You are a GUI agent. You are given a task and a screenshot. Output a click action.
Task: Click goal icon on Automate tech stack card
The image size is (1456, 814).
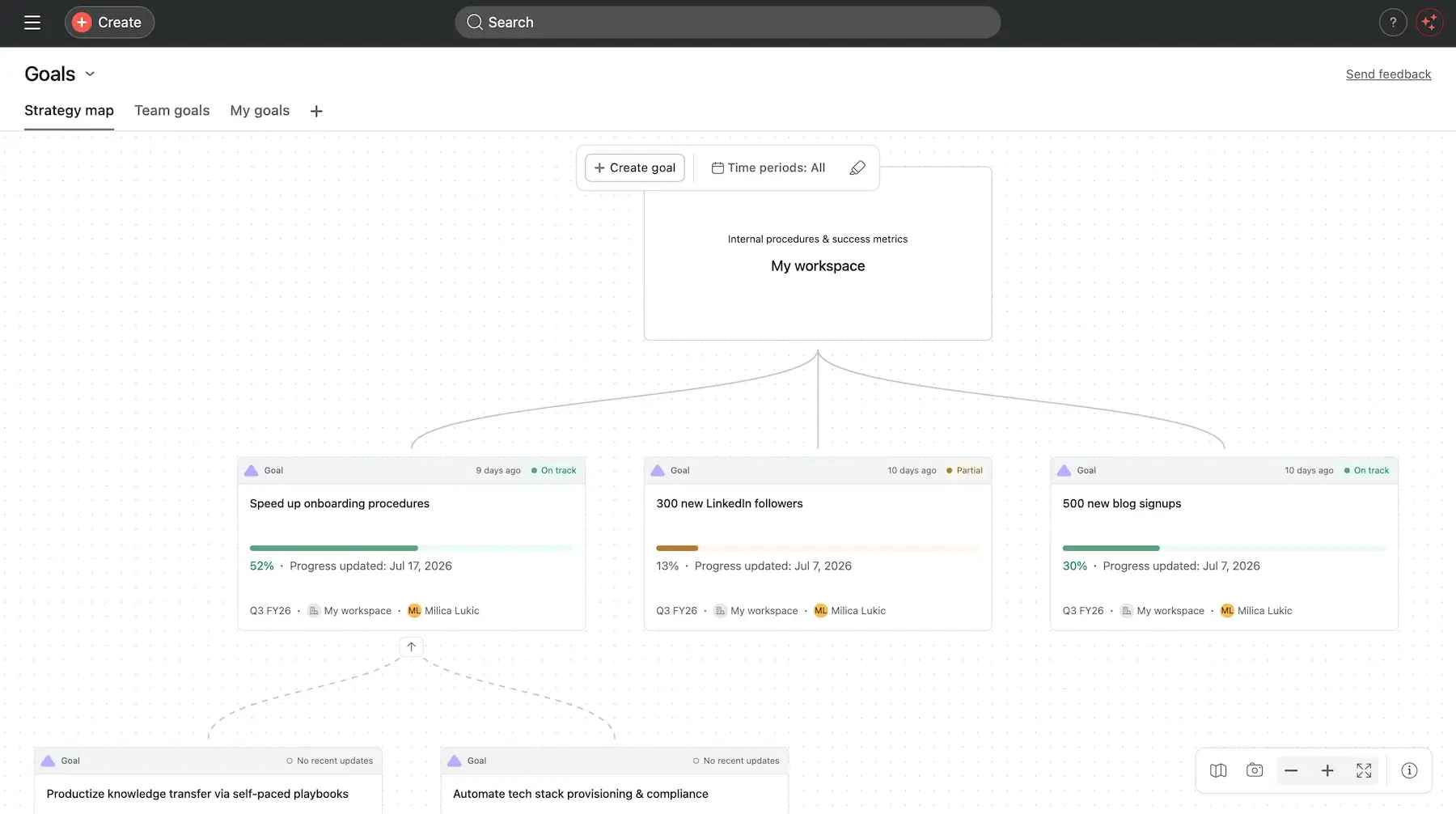click(x=455, y=761)
